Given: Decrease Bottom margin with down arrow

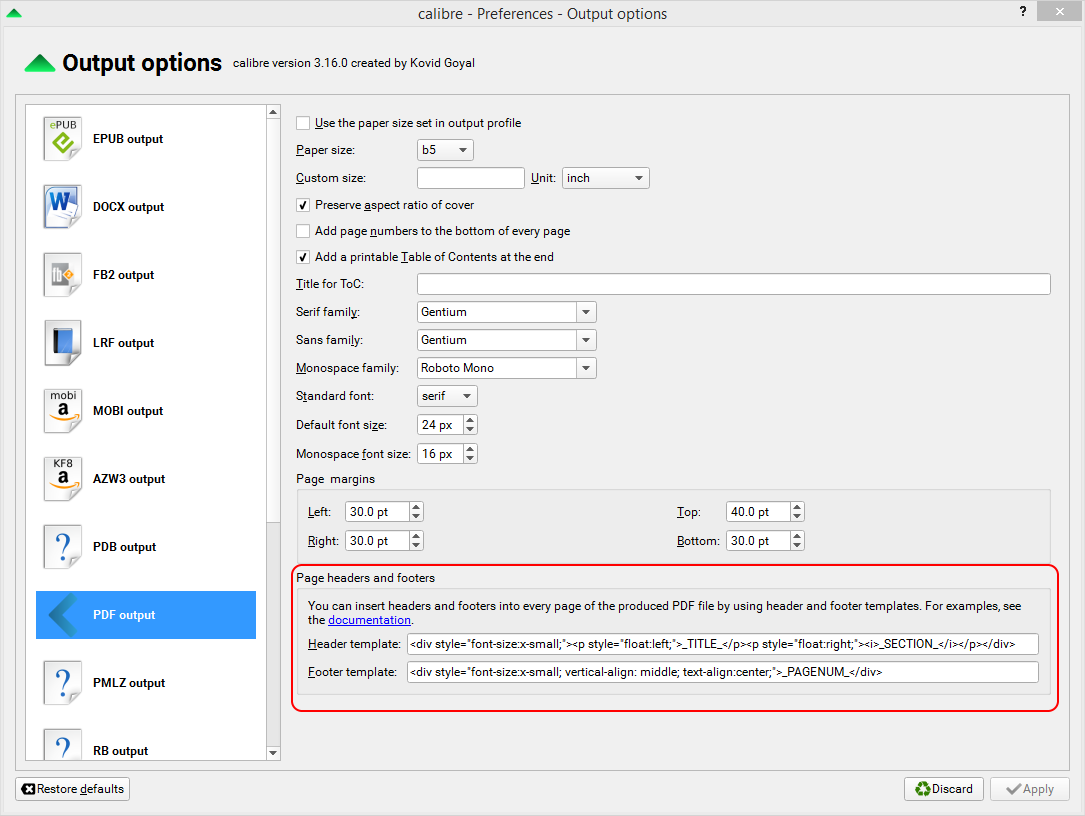Looking at the screenshot, I should point(797,546).
